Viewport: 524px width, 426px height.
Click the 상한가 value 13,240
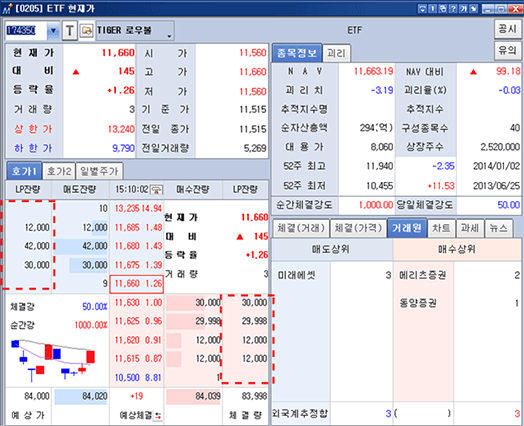coord(121,129)
